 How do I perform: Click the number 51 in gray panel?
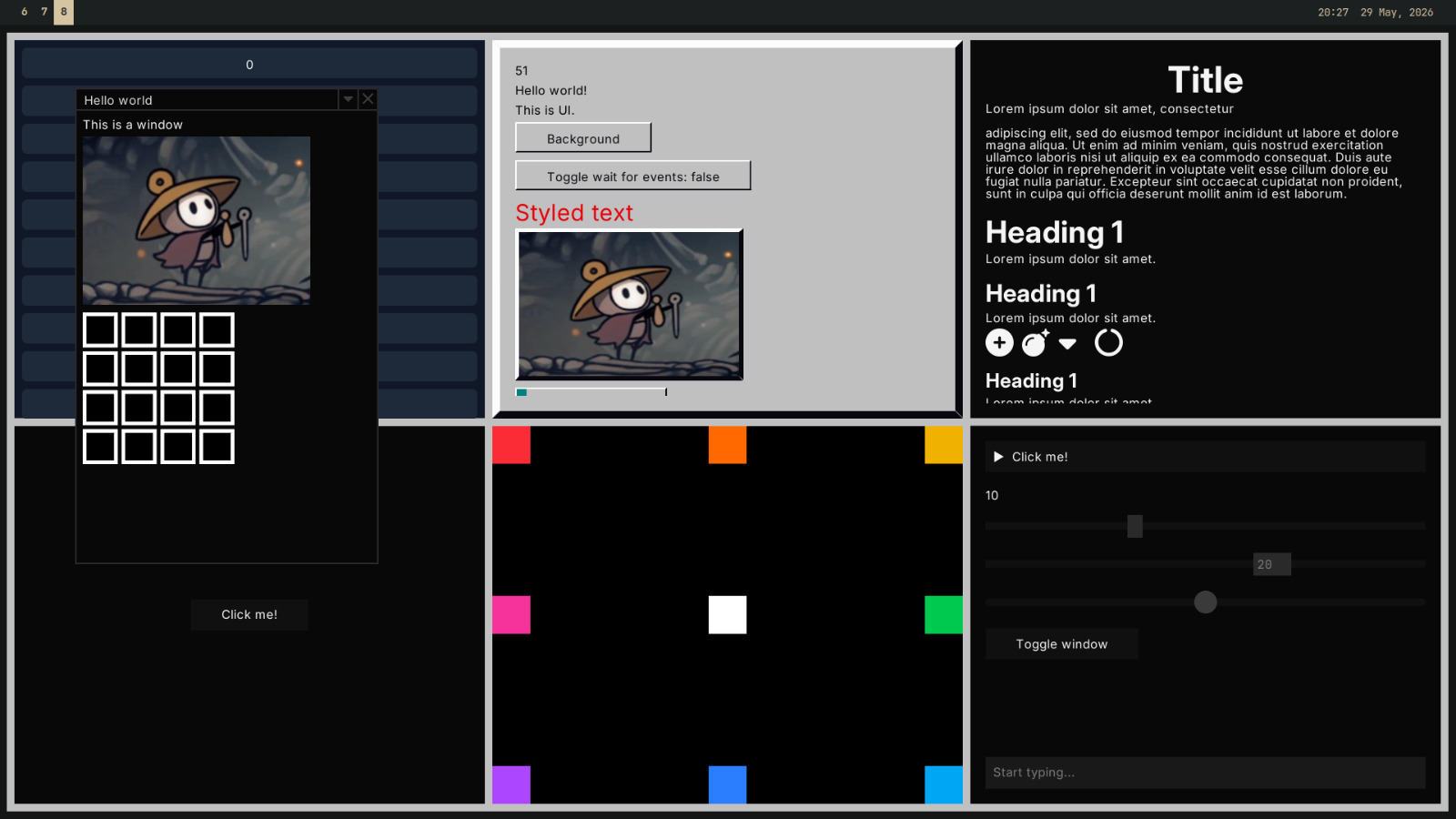coord(521,70)
